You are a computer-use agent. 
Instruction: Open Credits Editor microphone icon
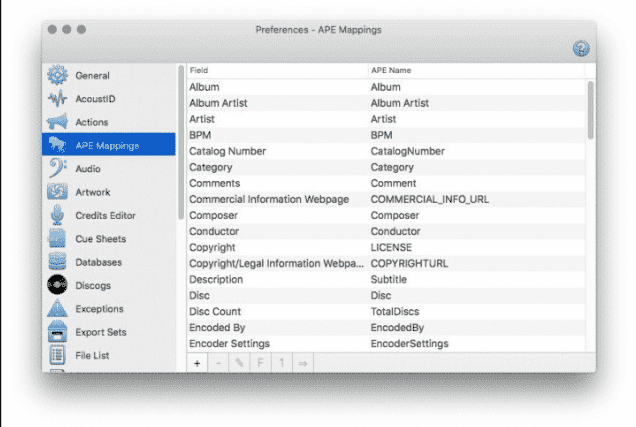coord(57,215)
